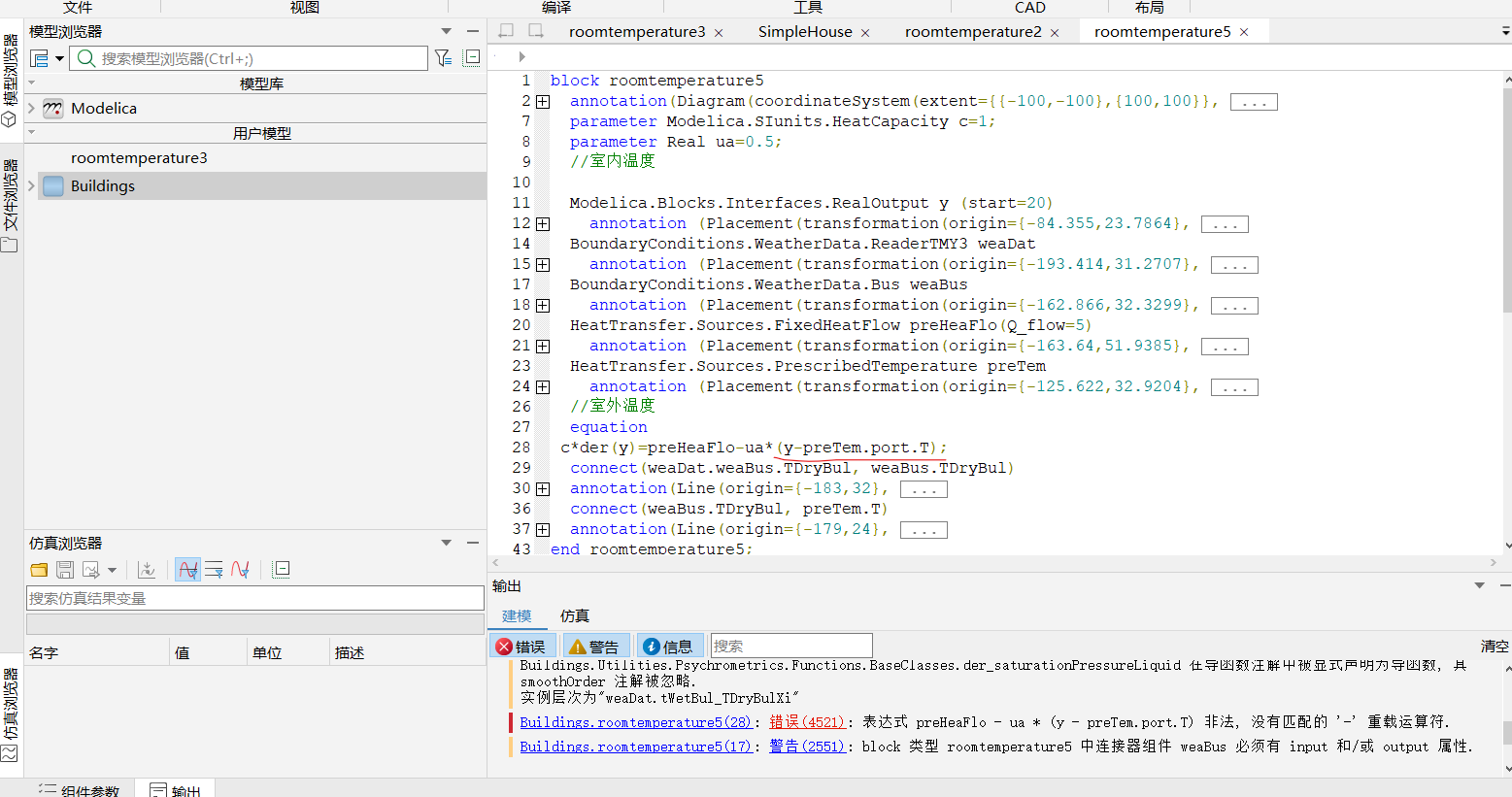Viewport: 1512px width, 797px height.
Task: Expand the Buildings tree node
Action: [31, 185]
